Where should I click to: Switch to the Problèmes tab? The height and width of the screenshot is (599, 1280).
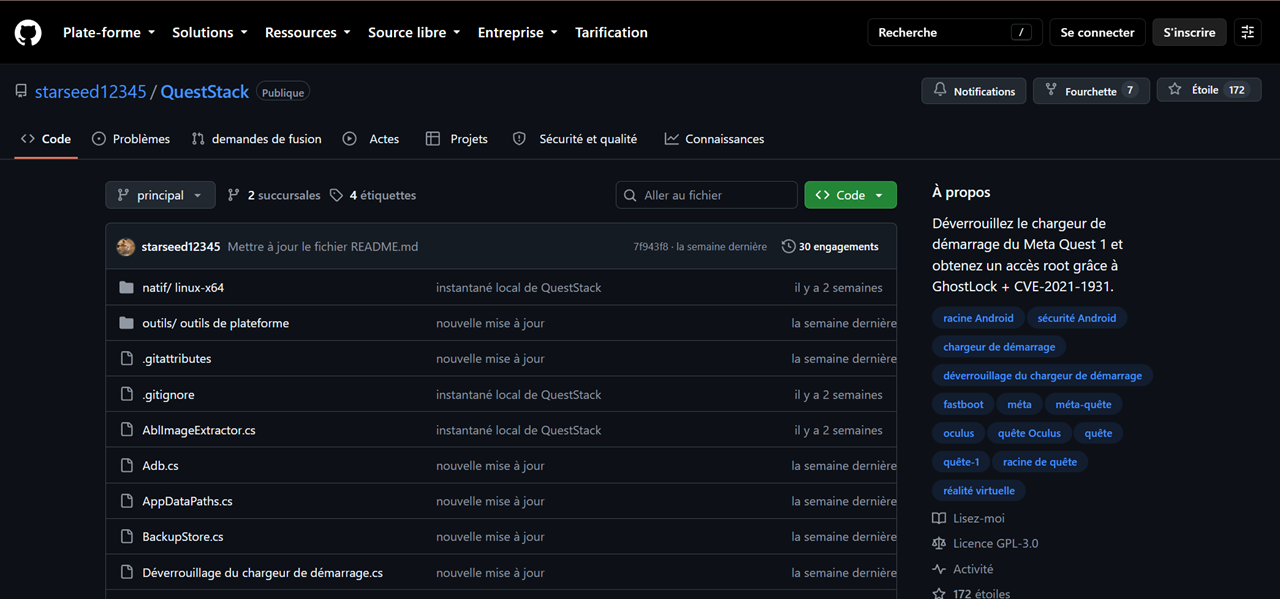[x=131, y=139]
